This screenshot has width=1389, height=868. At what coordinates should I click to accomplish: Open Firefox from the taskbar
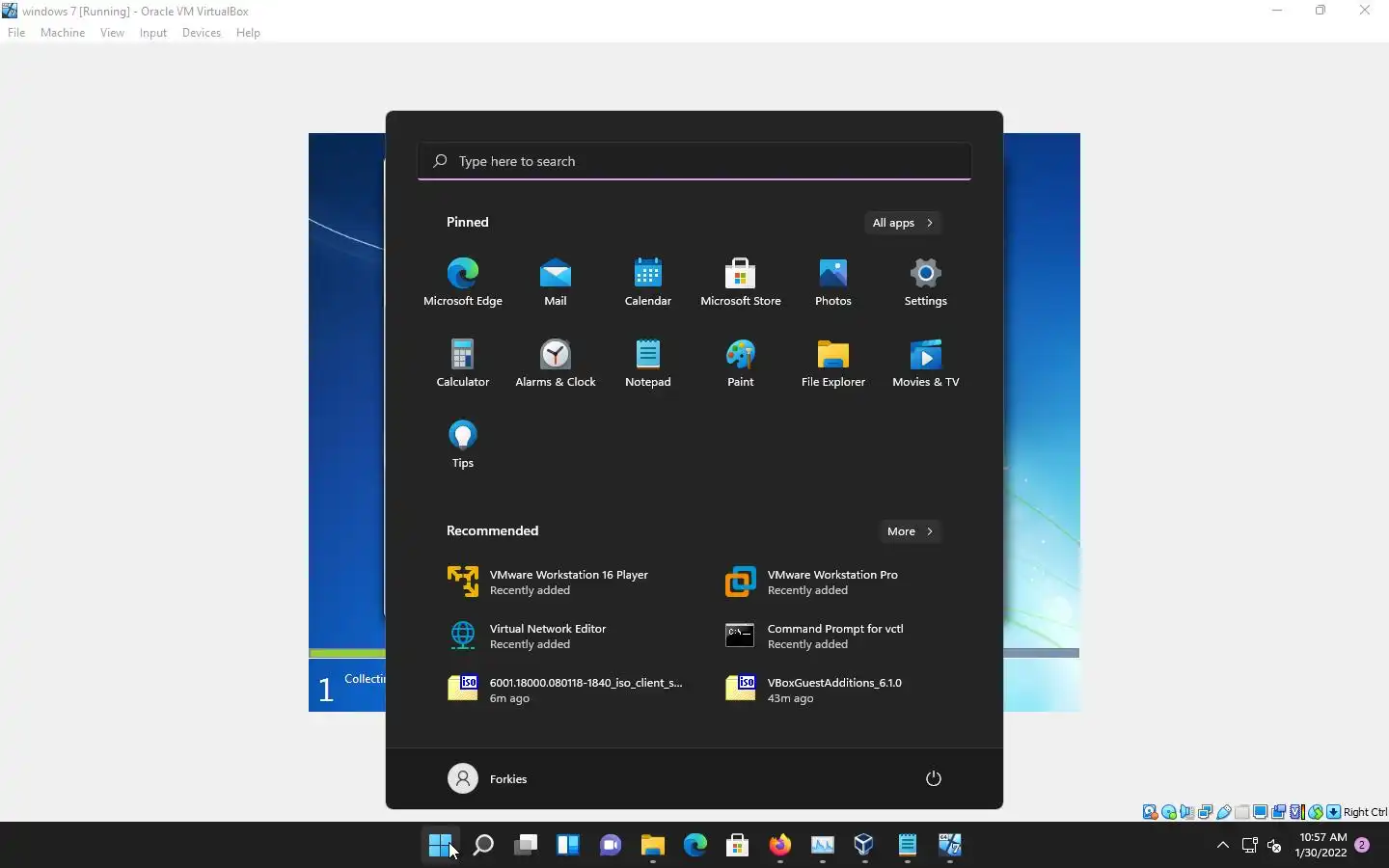point(780,846)
